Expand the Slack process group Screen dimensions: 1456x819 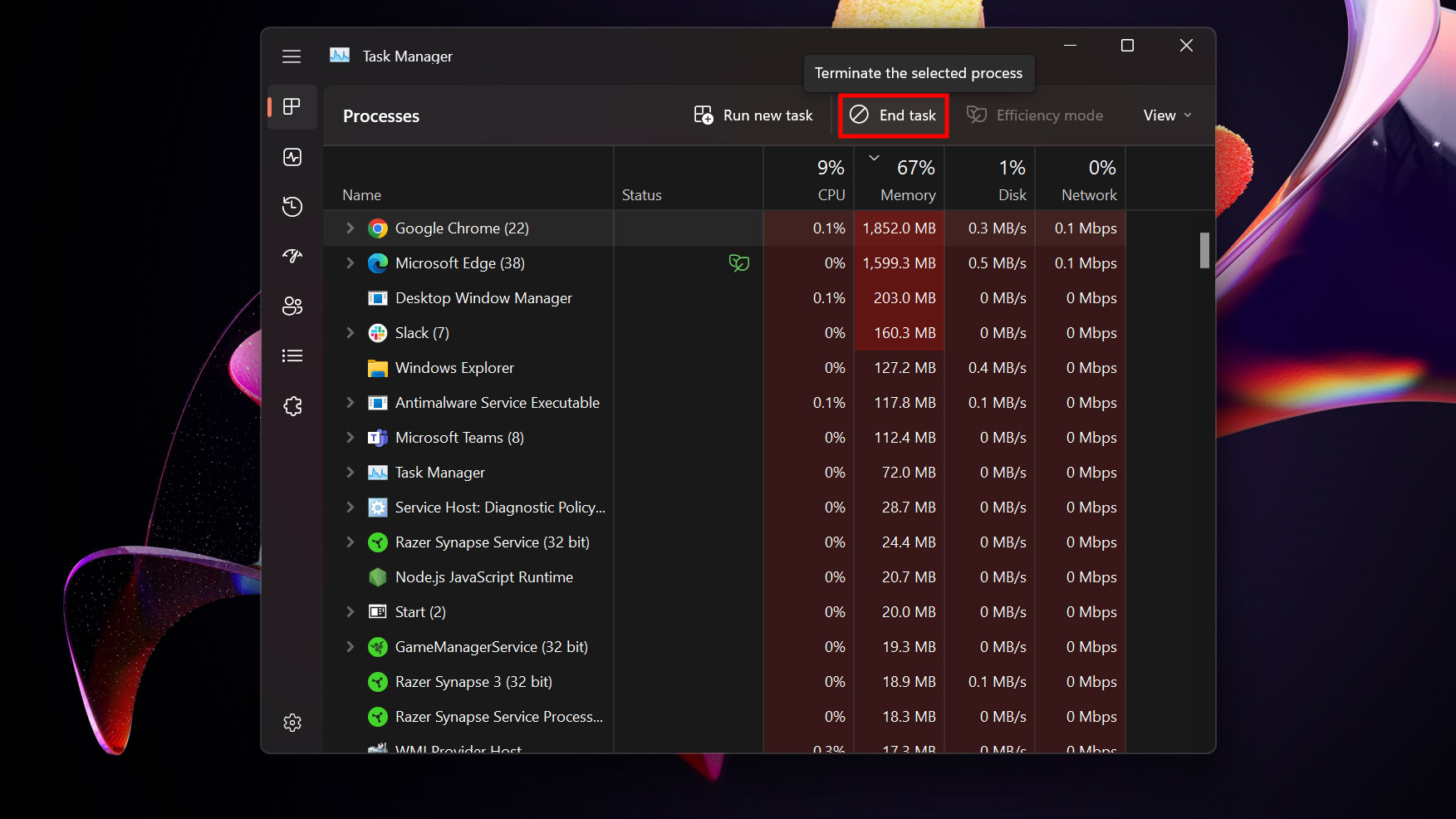[350, 333]
